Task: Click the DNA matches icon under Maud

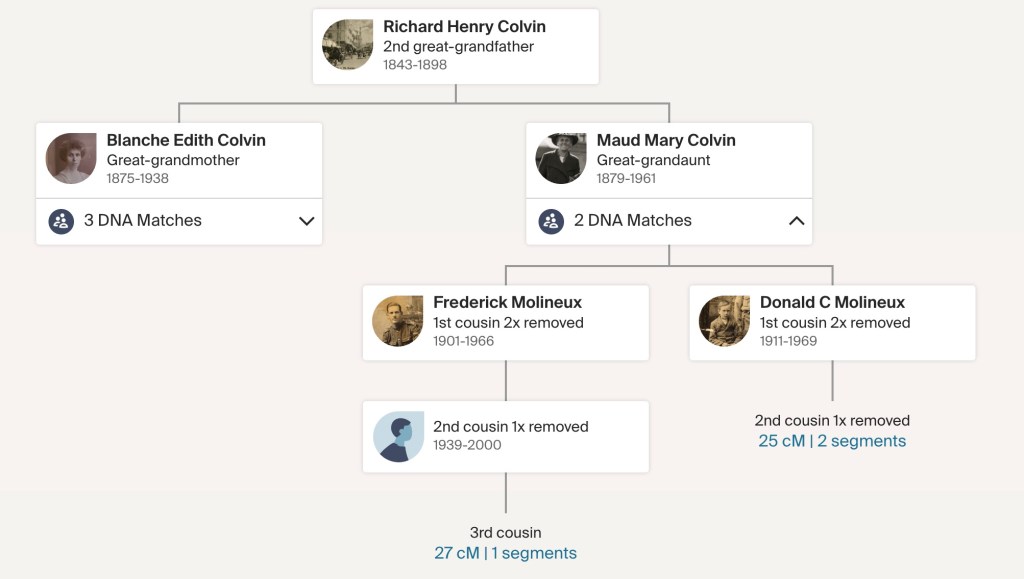Action: 551,221
